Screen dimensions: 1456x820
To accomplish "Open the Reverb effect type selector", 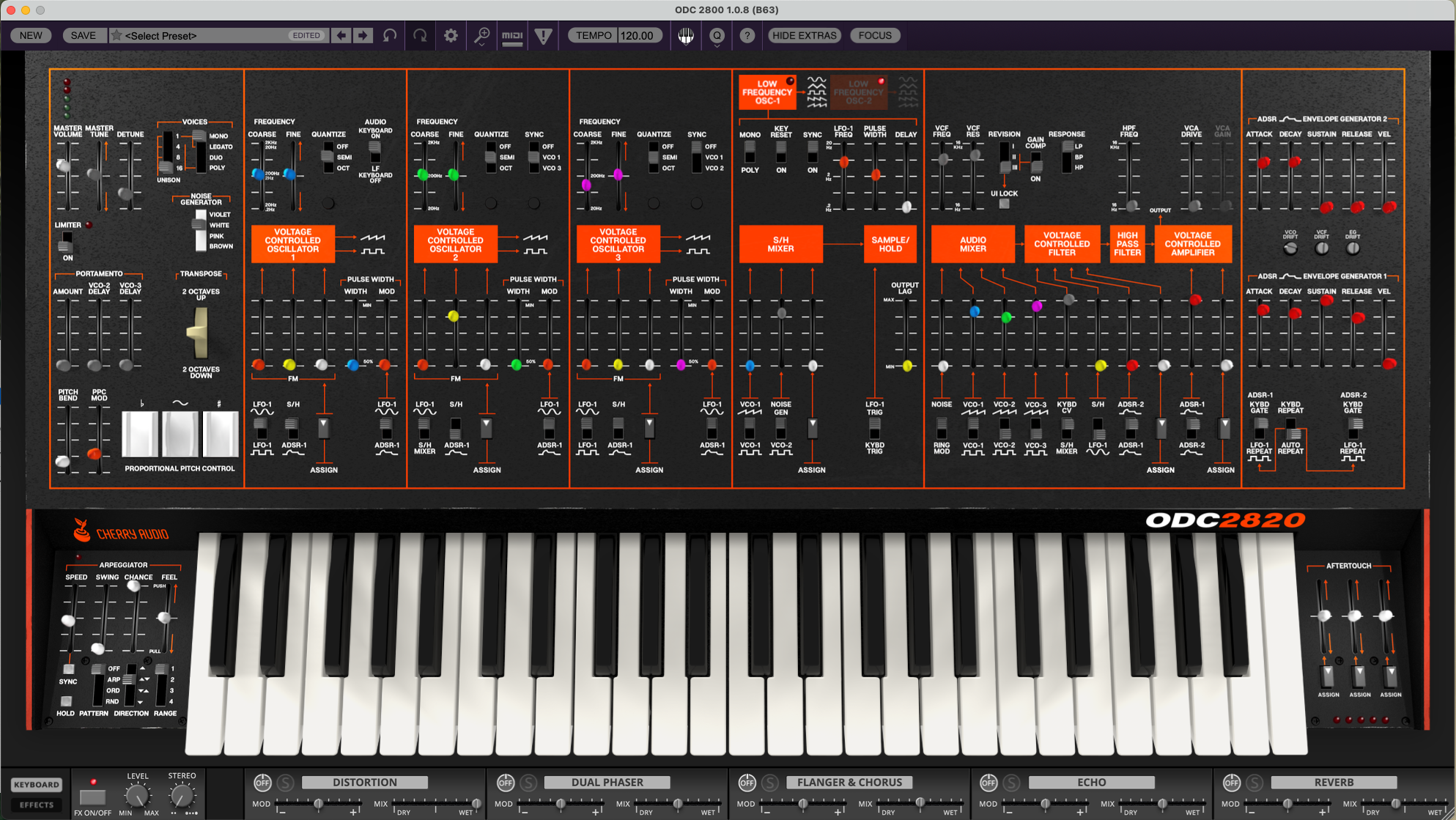I will tap(1334, 783).
